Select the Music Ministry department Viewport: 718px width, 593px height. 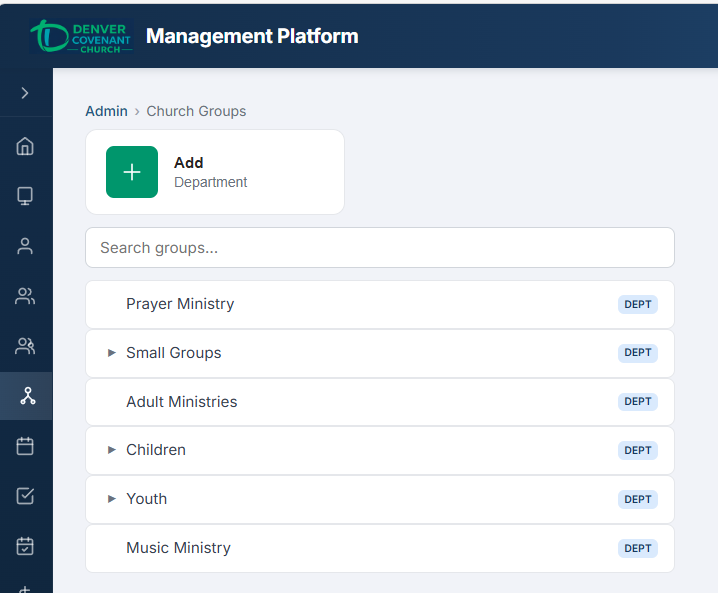point(178,548)
